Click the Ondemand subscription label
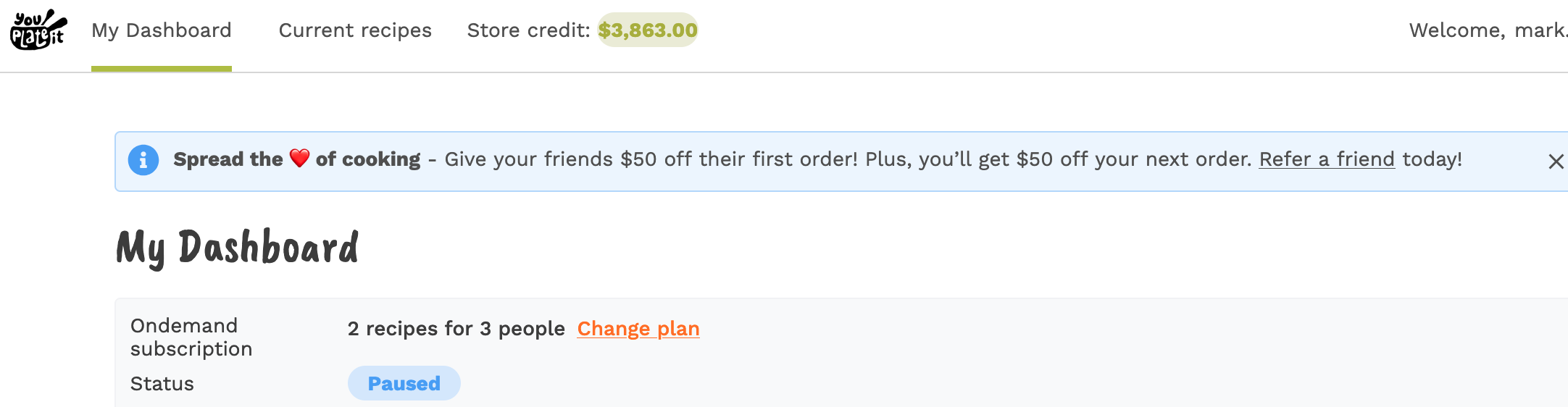Image resolution: width=1568 pixels, height=407 pixels. (x=191, y=337)
